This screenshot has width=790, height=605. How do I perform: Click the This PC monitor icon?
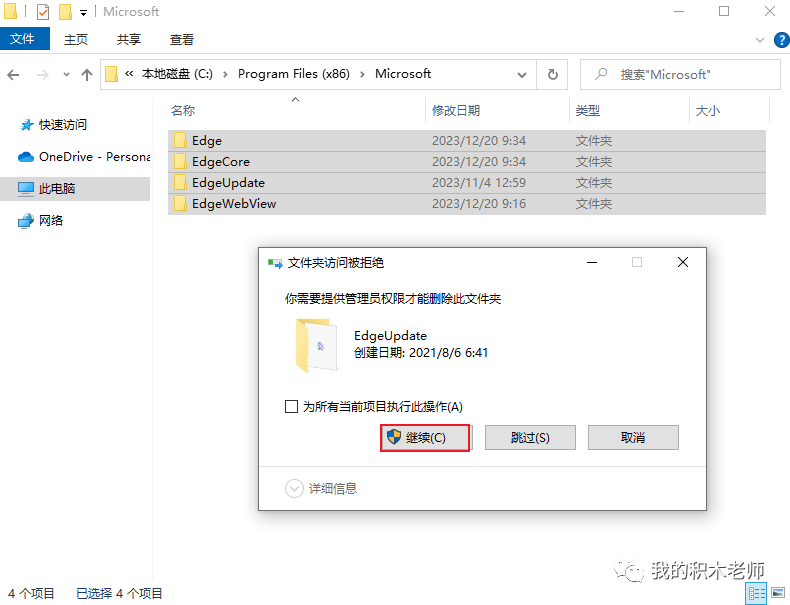26,188
